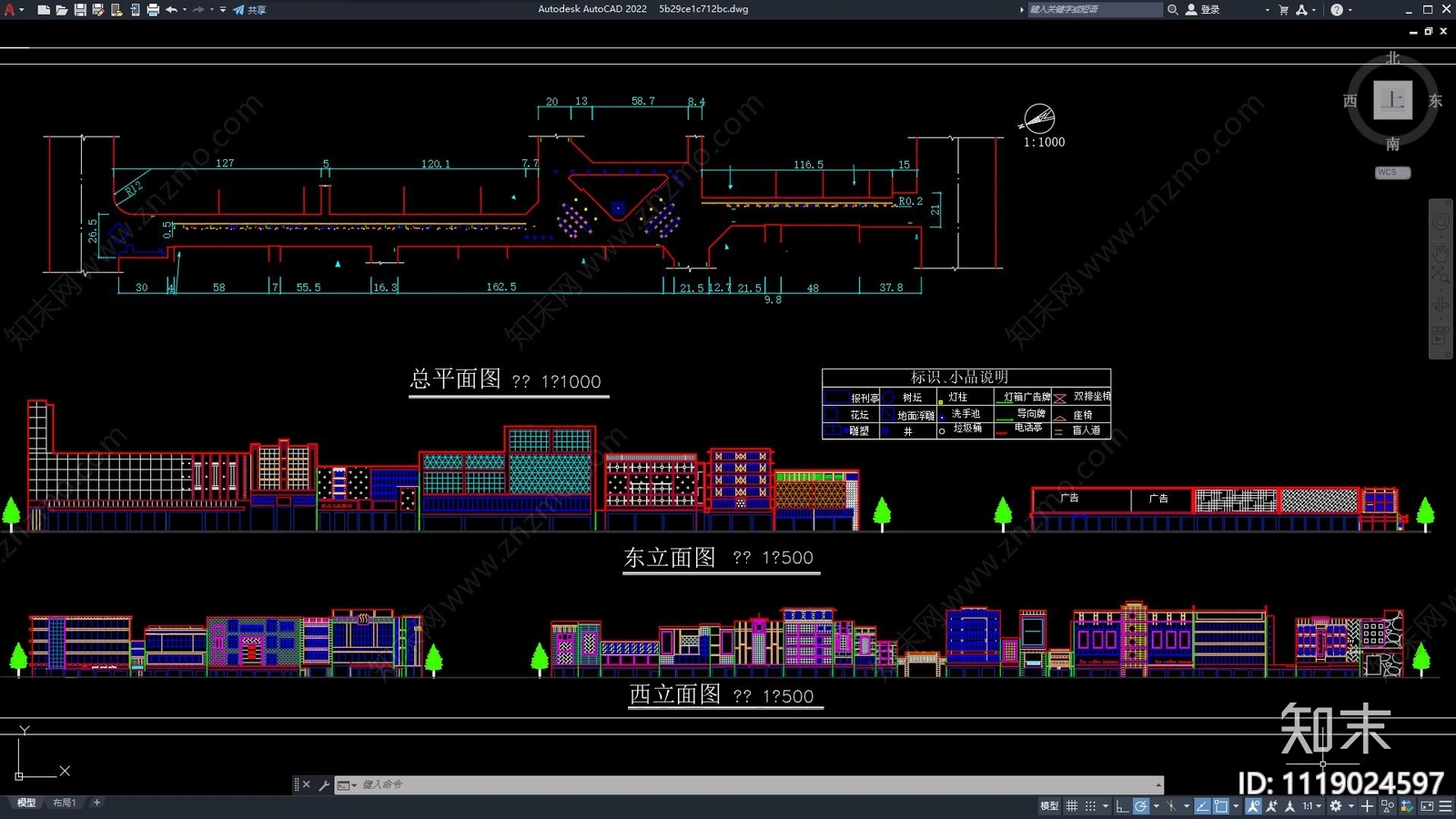This screenshot has width=1456, height=819.
Task: Click the Save As icon
Action: [x=97, y=9]
